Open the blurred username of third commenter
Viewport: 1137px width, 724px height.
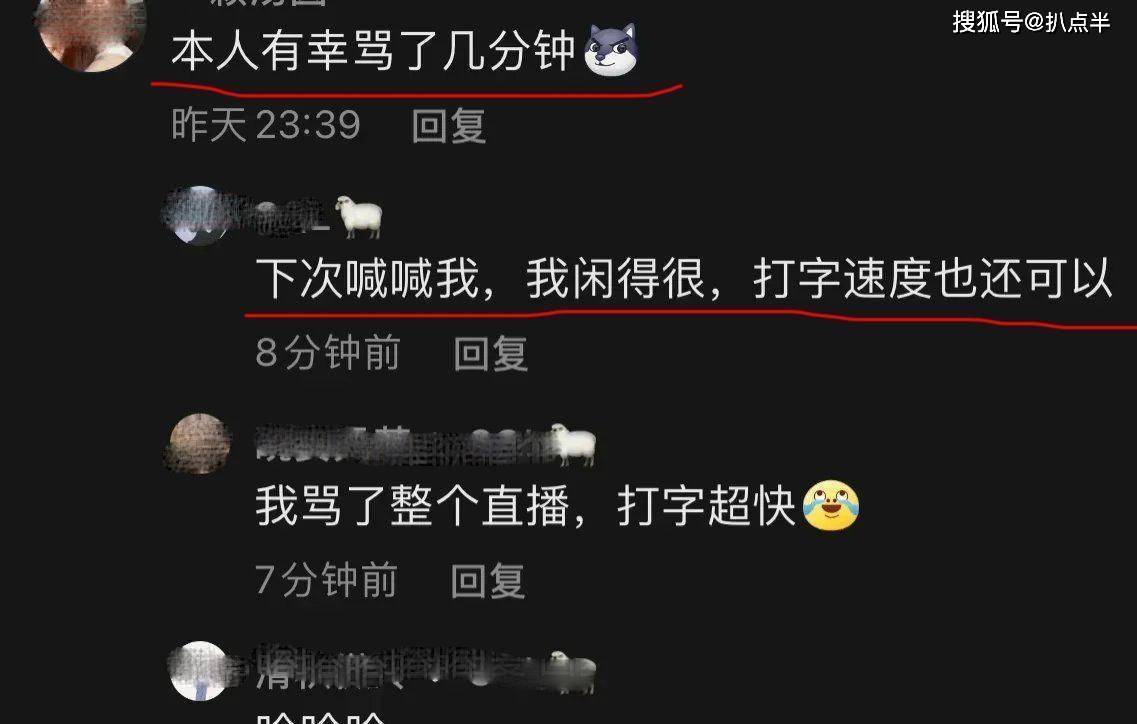pos(402,444)
